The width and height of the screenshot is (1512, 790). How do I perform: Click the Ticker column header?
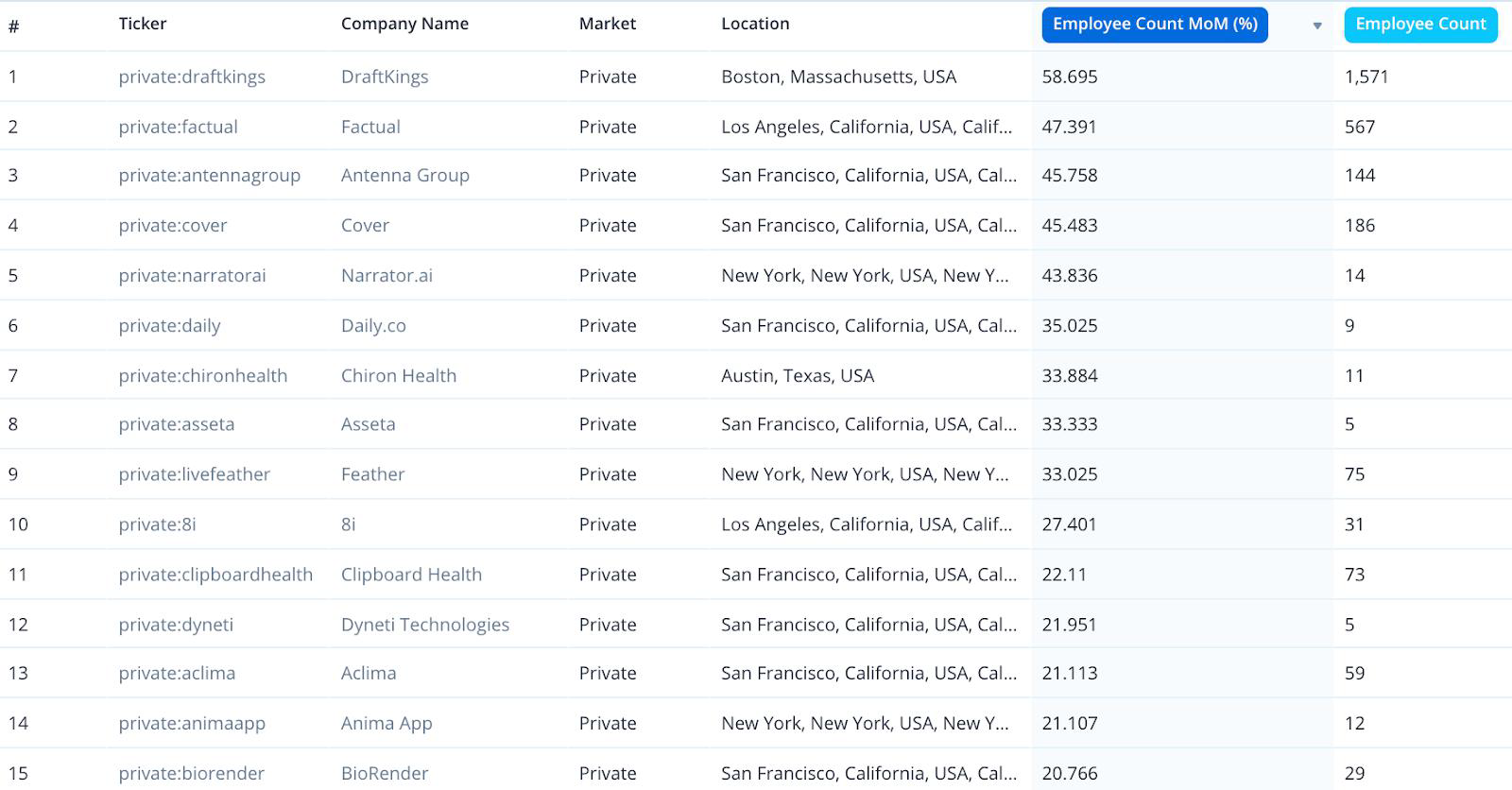(143, 24)
